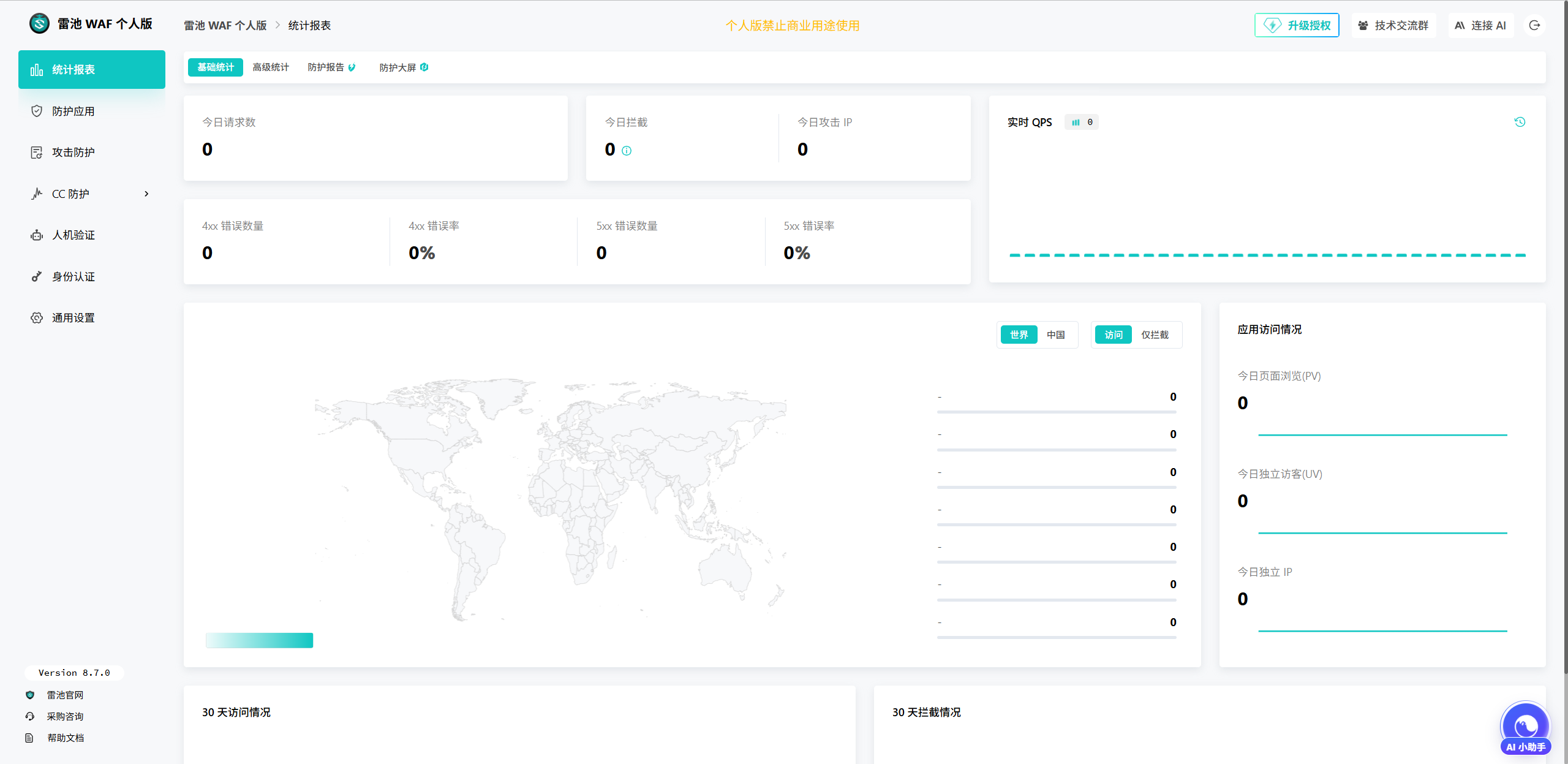The height and width of the screenshot is (764, 1568).
Task: Click the SafeLine WAF logo icon
Action: pos(39,24)
